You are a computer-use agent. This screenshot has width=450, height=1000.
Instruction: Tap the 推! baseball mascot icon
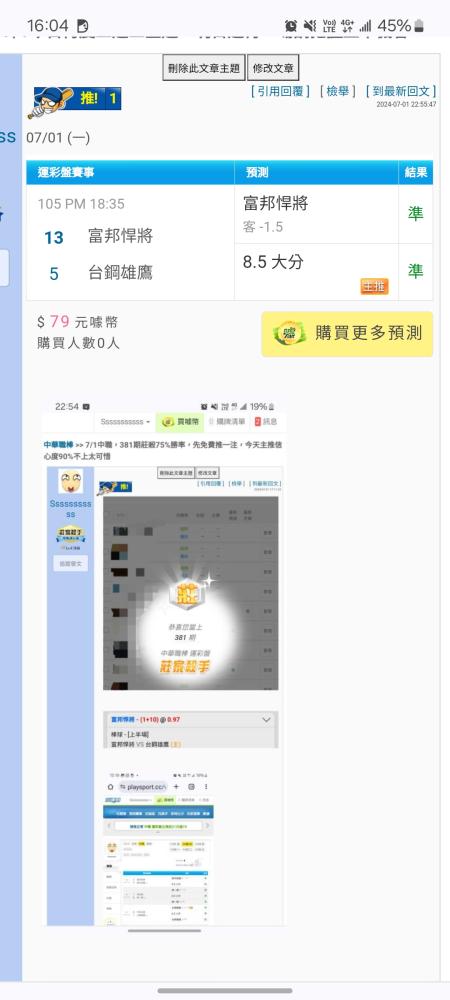pos(74,100)
